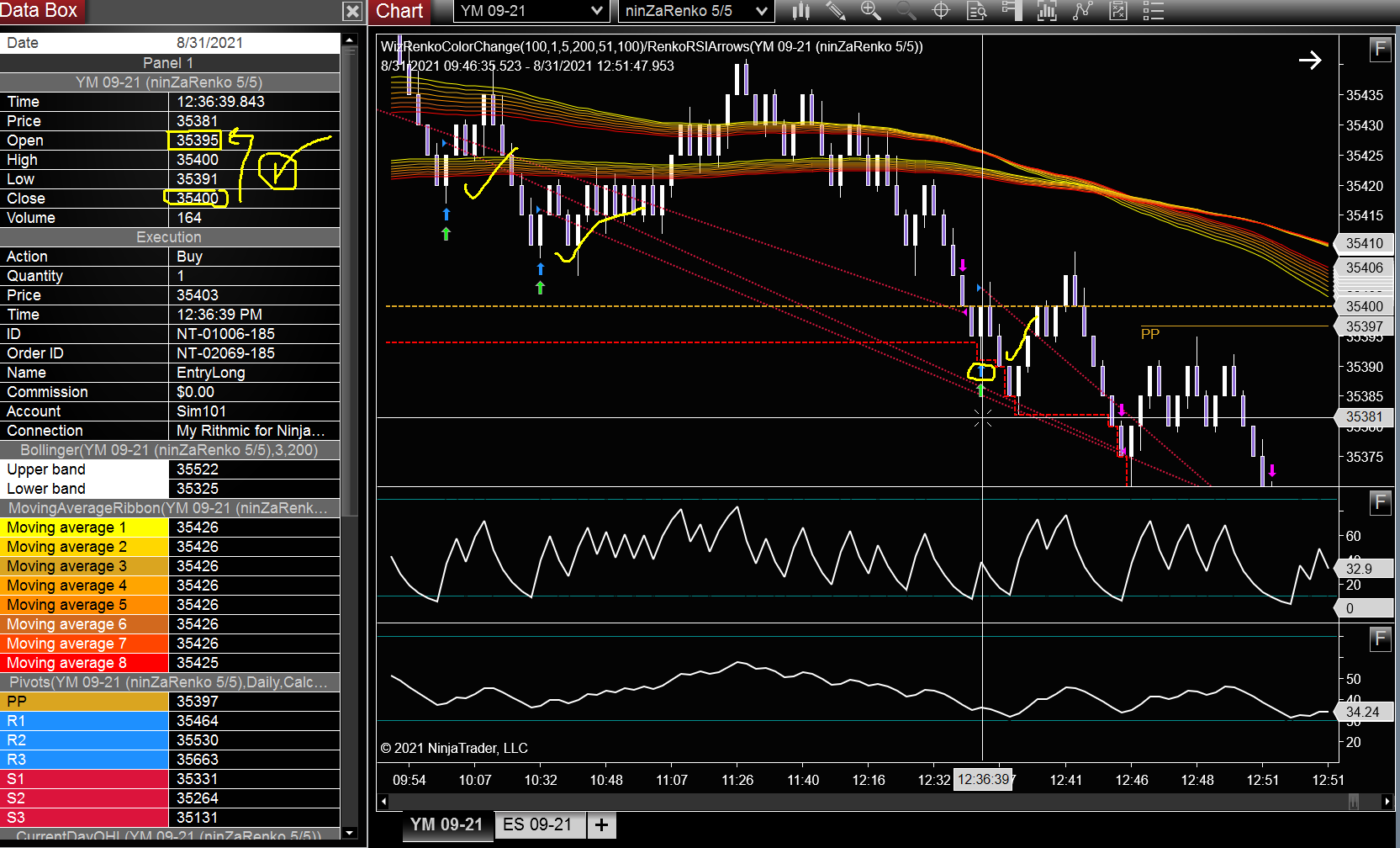The height and width of the screenshot is (848, 1400).
Task: Open the Strategies toolbar icon
Action: (x=1118, y=11)
